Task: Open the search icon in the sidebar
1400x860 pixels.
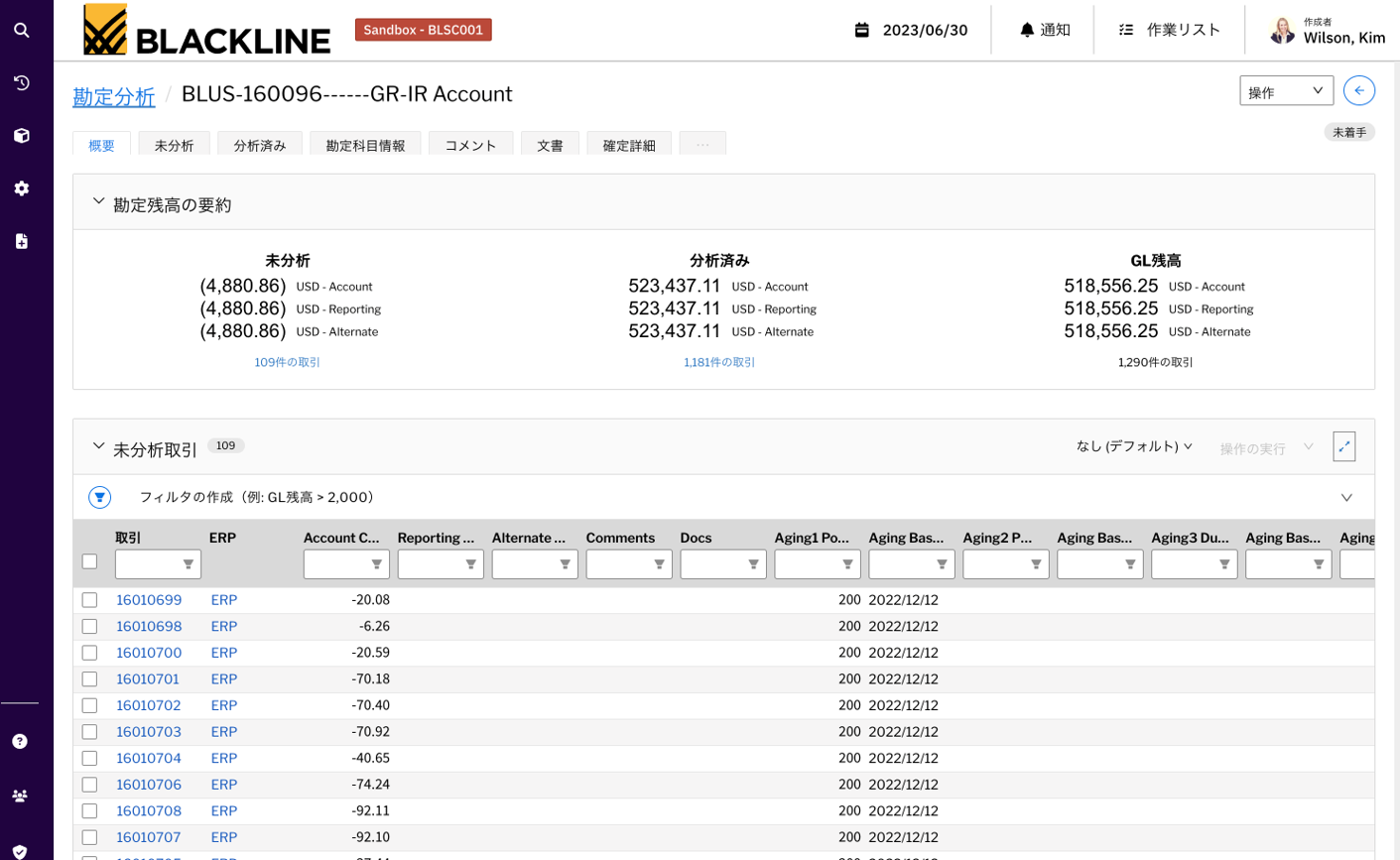Action: tap(21, 30)
